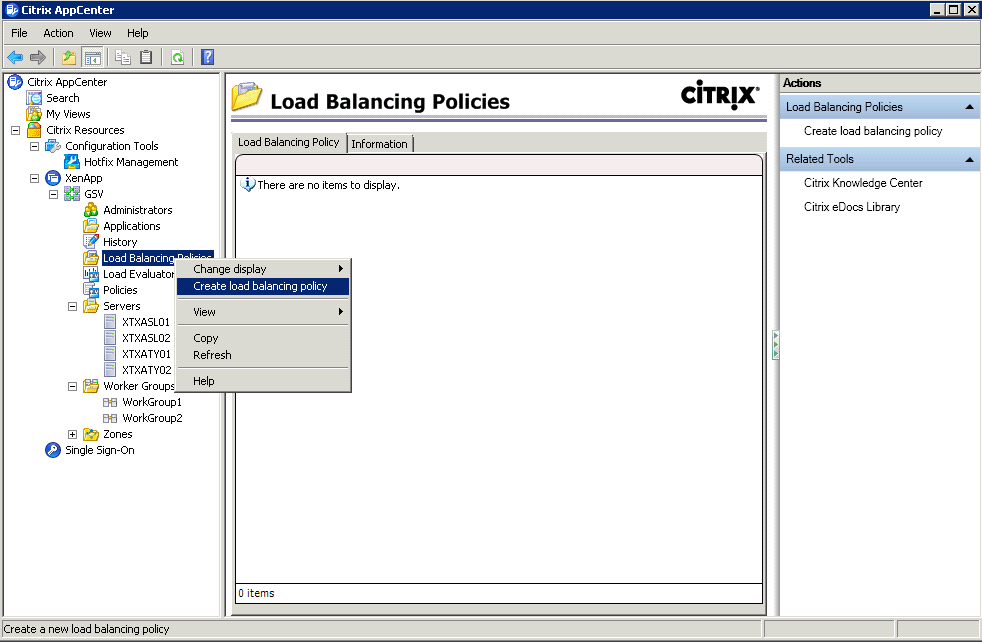Click the Single Sign-On key icon

pyautogui.click(x=53, y=450)
